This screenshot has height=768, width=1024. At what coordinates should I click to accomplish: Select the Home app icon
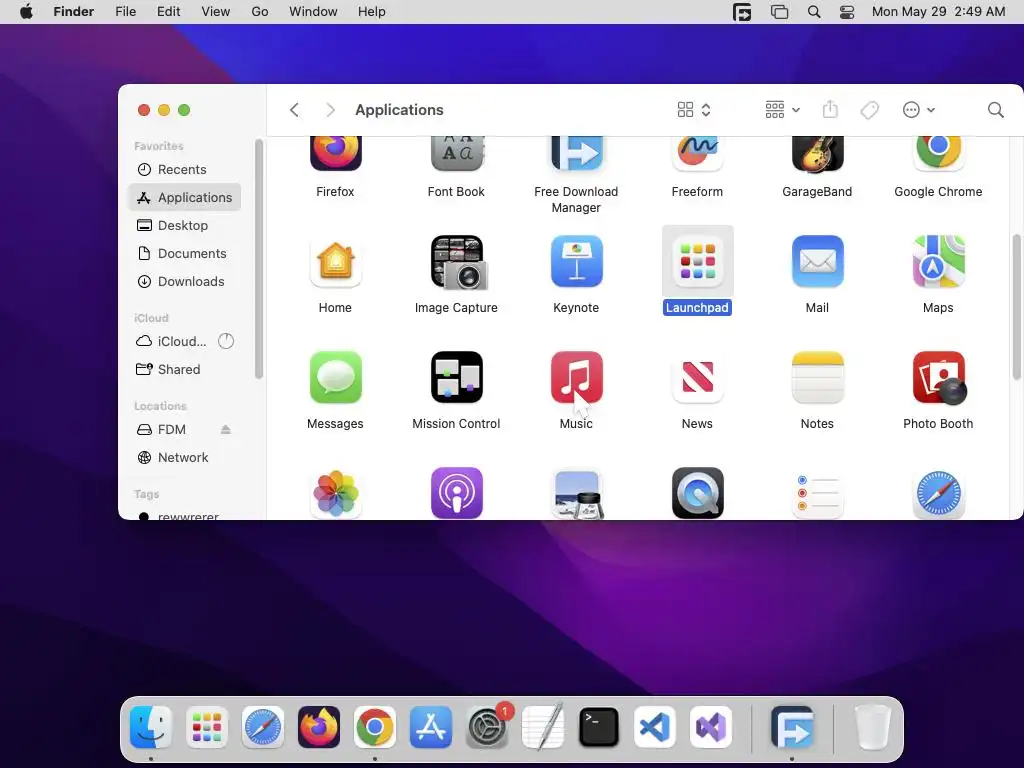click(x=335, y=262)
